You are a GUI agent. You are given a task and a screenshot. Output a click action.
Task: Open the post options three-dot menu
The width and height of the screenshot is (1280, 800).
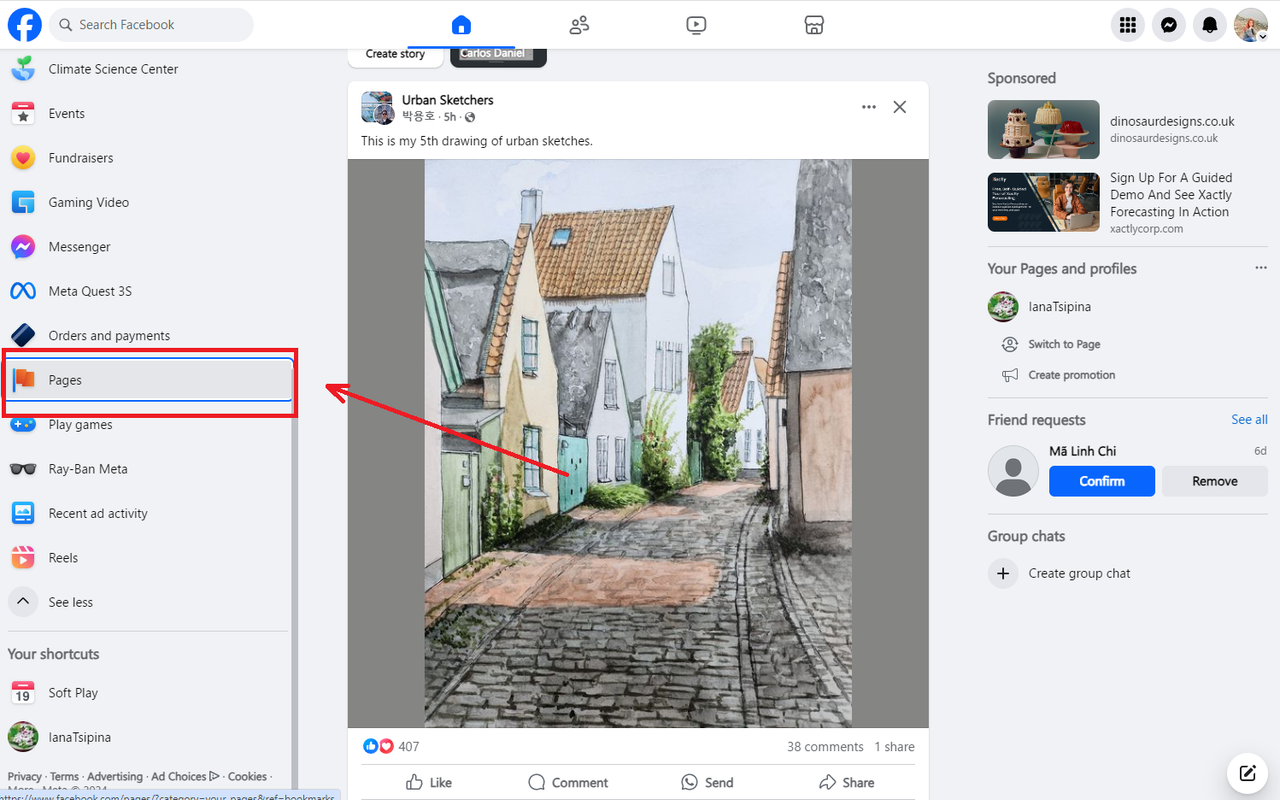click(869, 107)
